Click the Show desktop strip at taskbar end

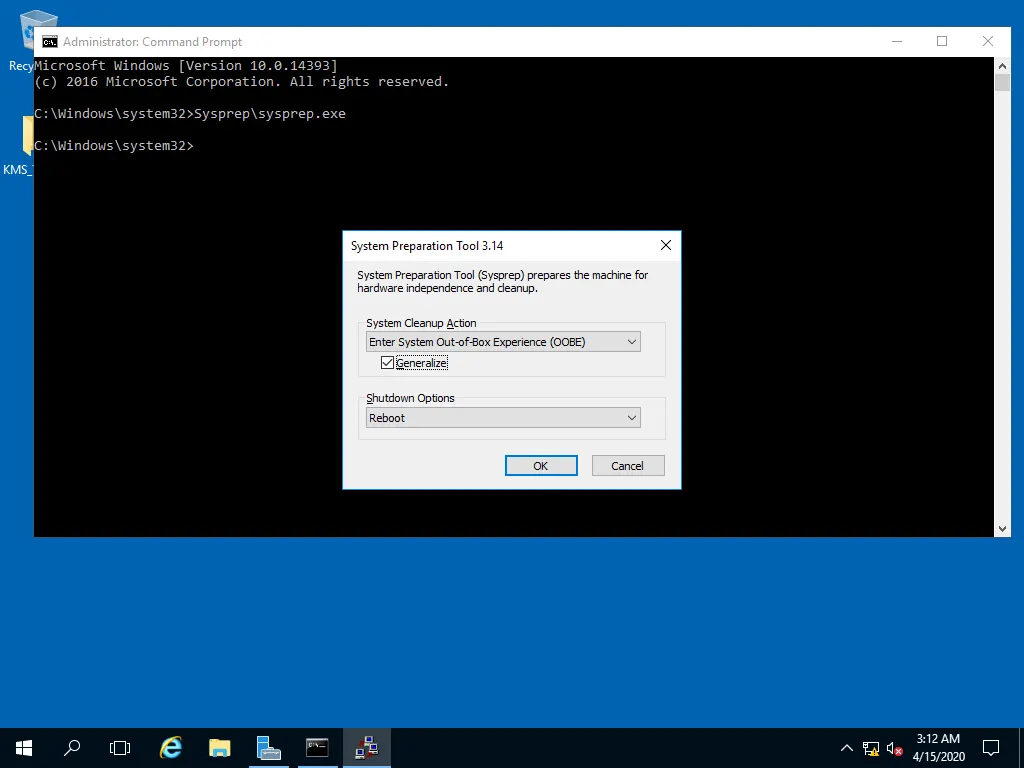click(x=1021, y=748)
